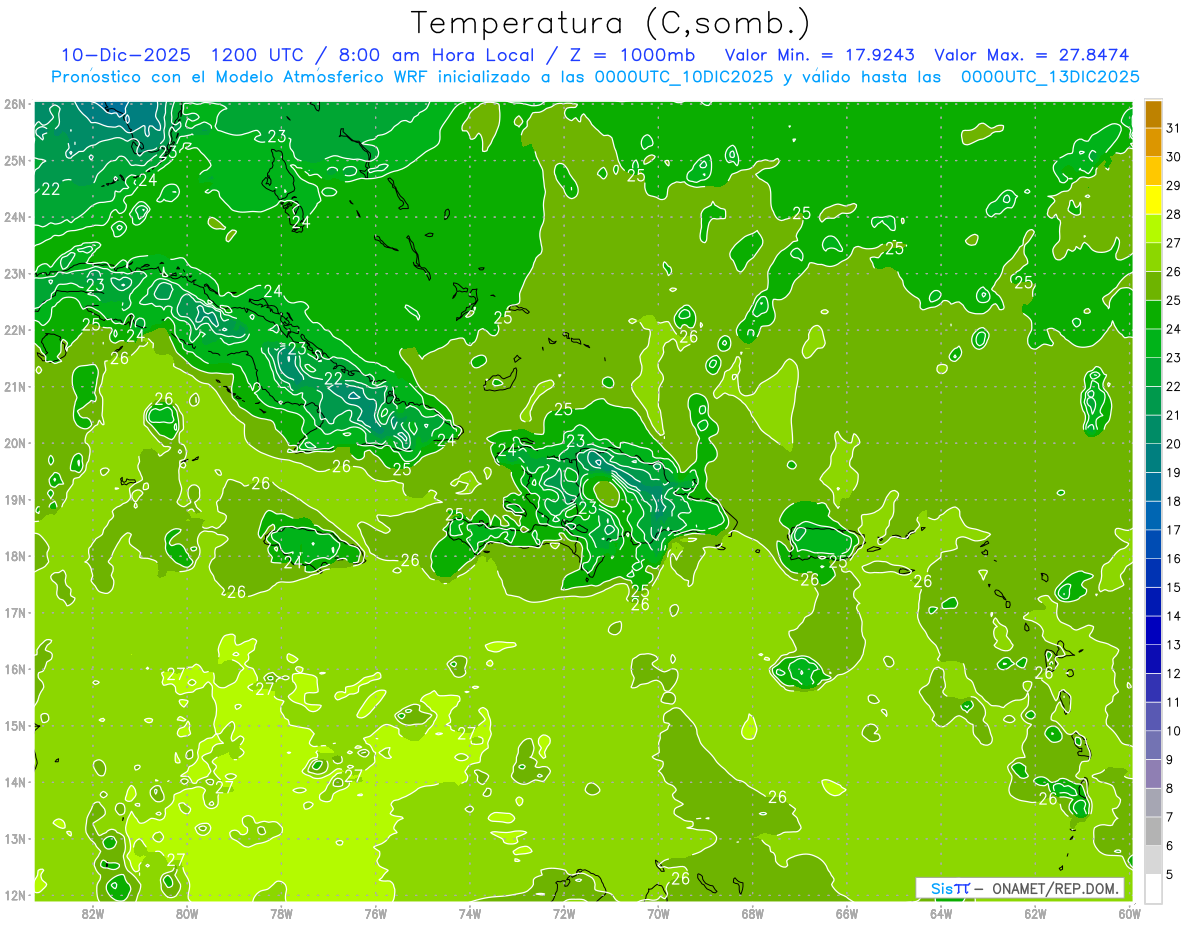Click the '74W' longitude axis label
The height and width of the screenshot is (927, 1200).
point(469,913)
